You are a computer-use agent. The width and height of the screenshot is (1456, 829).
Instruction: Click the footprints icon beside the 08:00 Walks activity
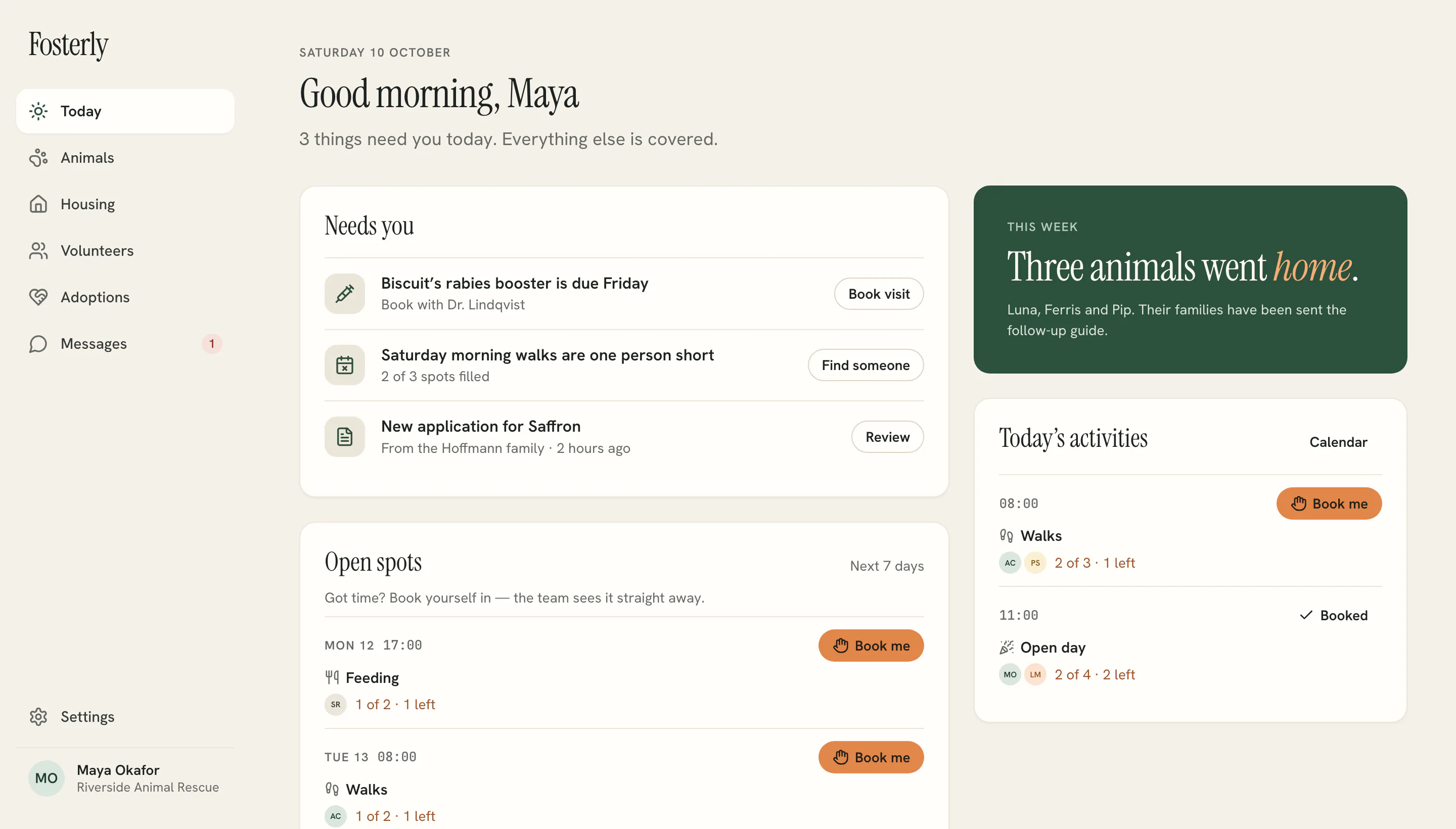[1006, 536]
